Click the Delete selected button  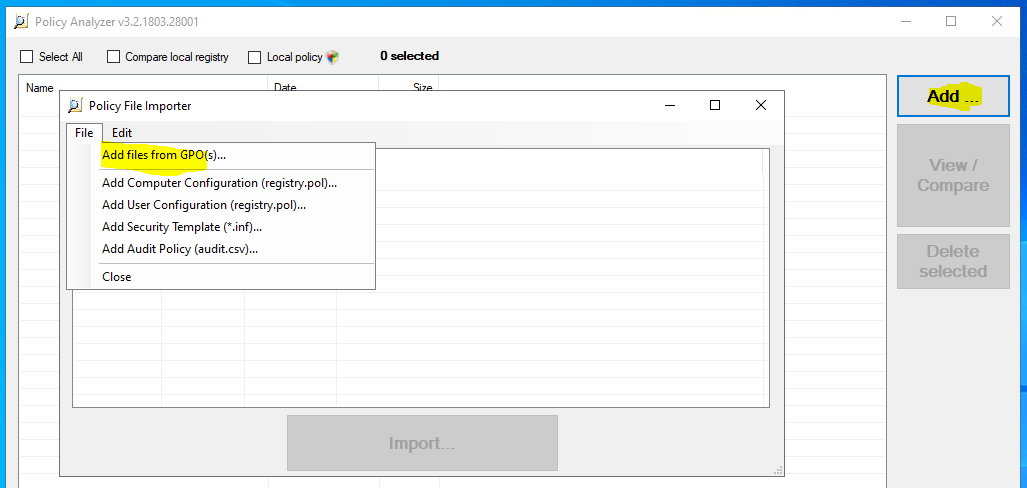pyautogui.click(x=953, y=261)
